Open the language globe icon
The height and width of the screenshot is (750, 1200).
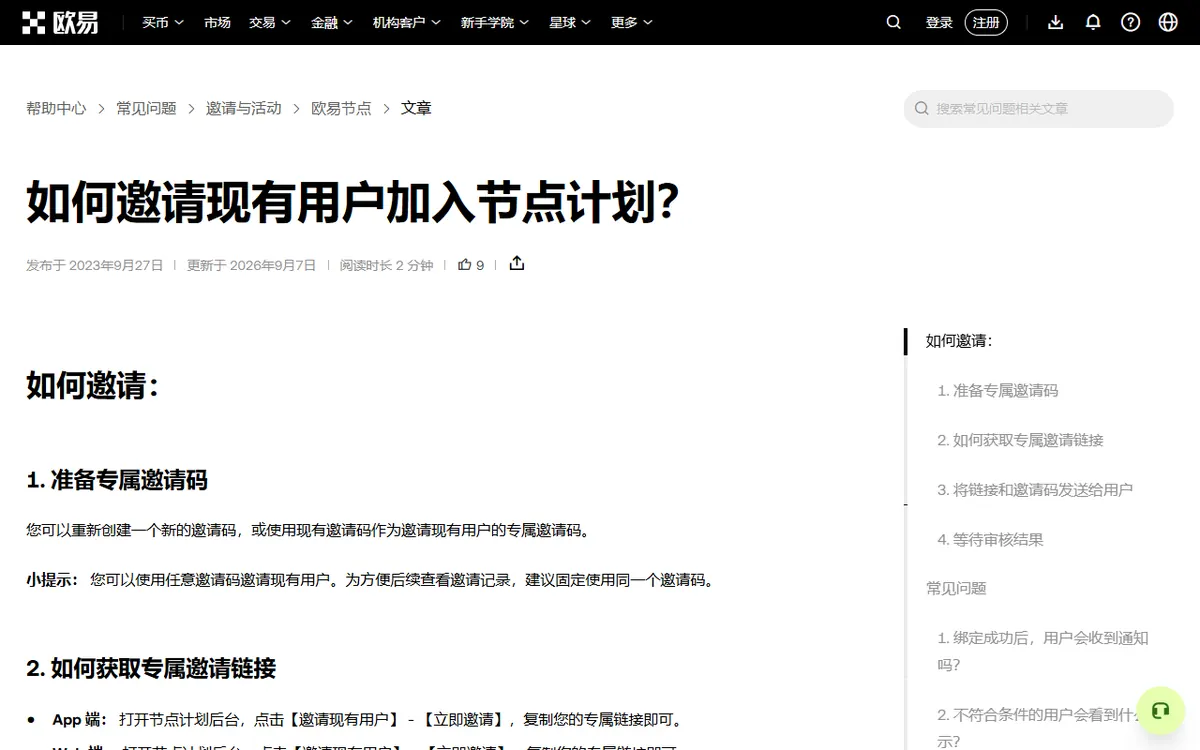(x=1168, y=22)
